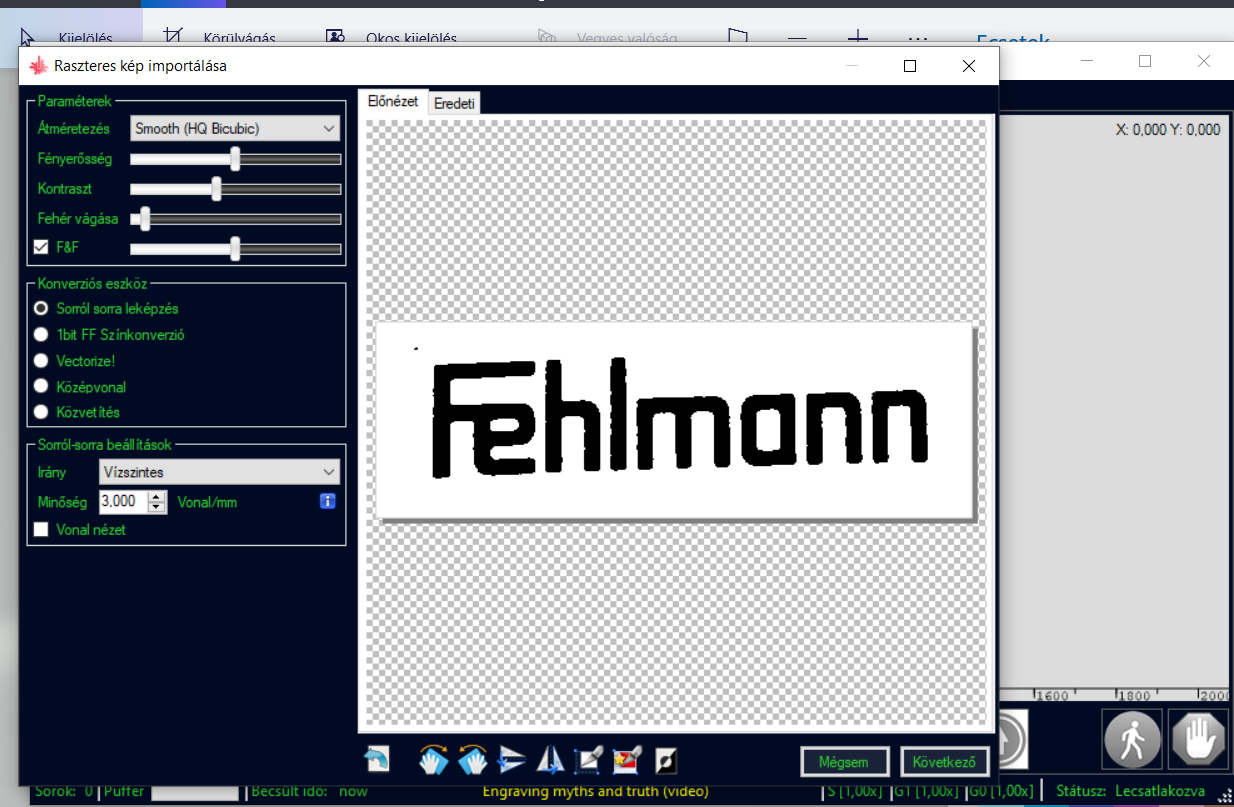Increase Minőség value with up arrow
This screenshot has height=807, width=1234.
tap(156, 496)
